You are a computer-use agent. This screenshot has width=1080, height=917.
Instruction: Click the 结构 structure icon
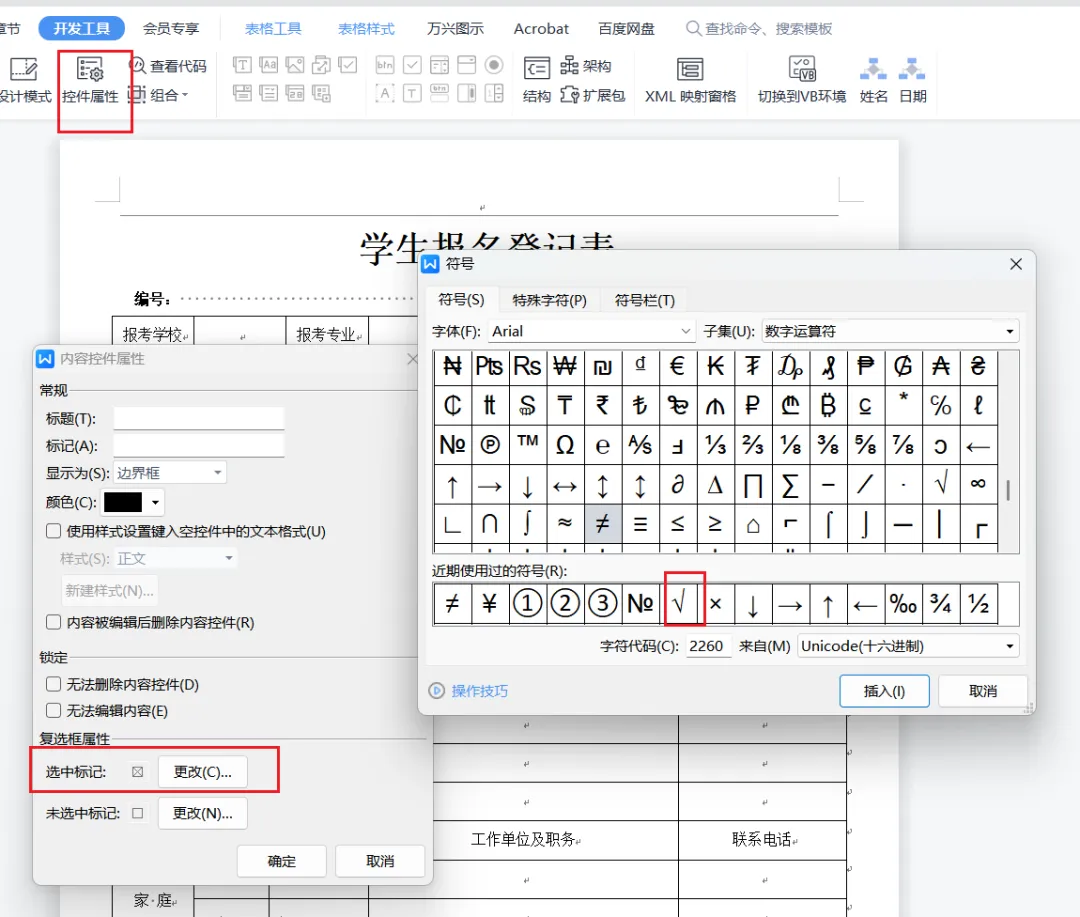[x=537, y=81]
